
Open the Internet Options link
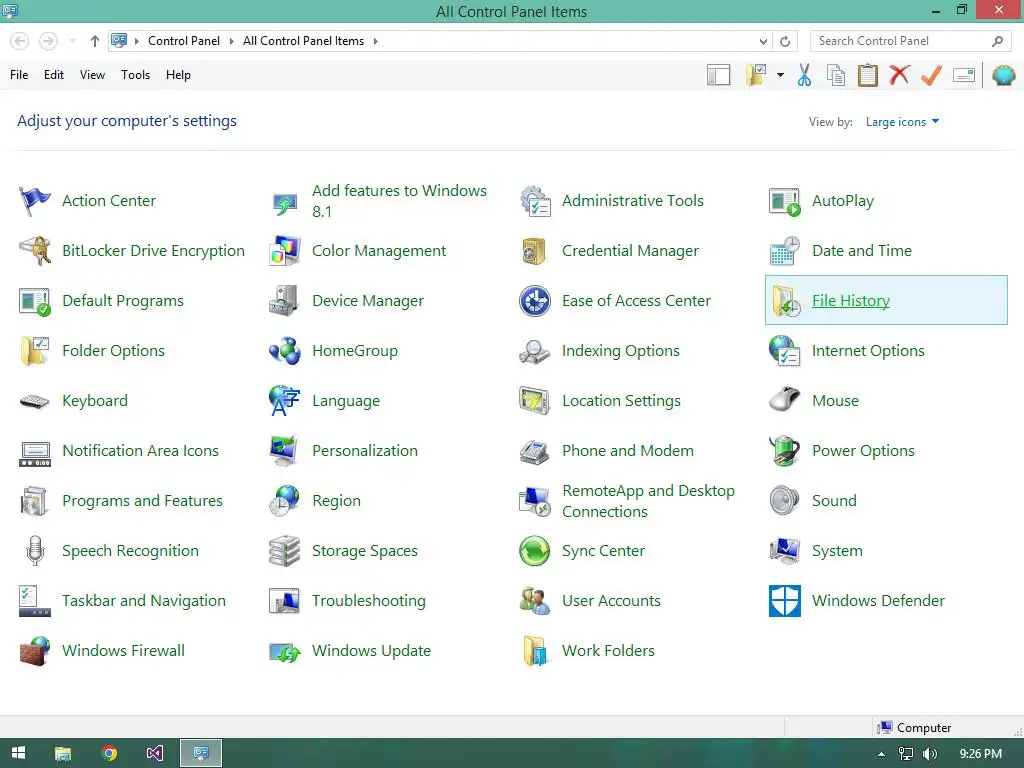click(868, 351)
